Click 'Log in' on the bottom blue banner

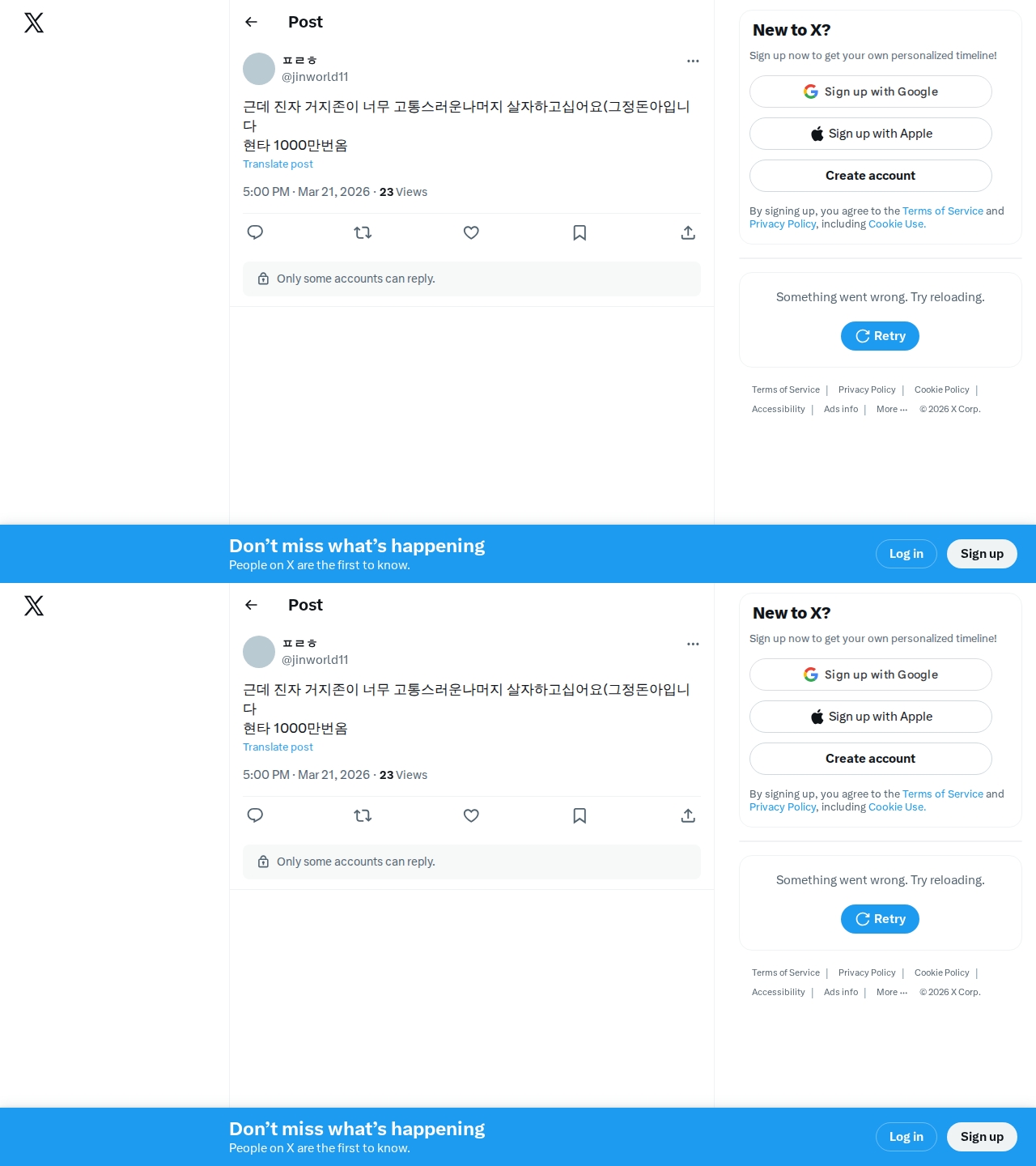[906, 1137]
